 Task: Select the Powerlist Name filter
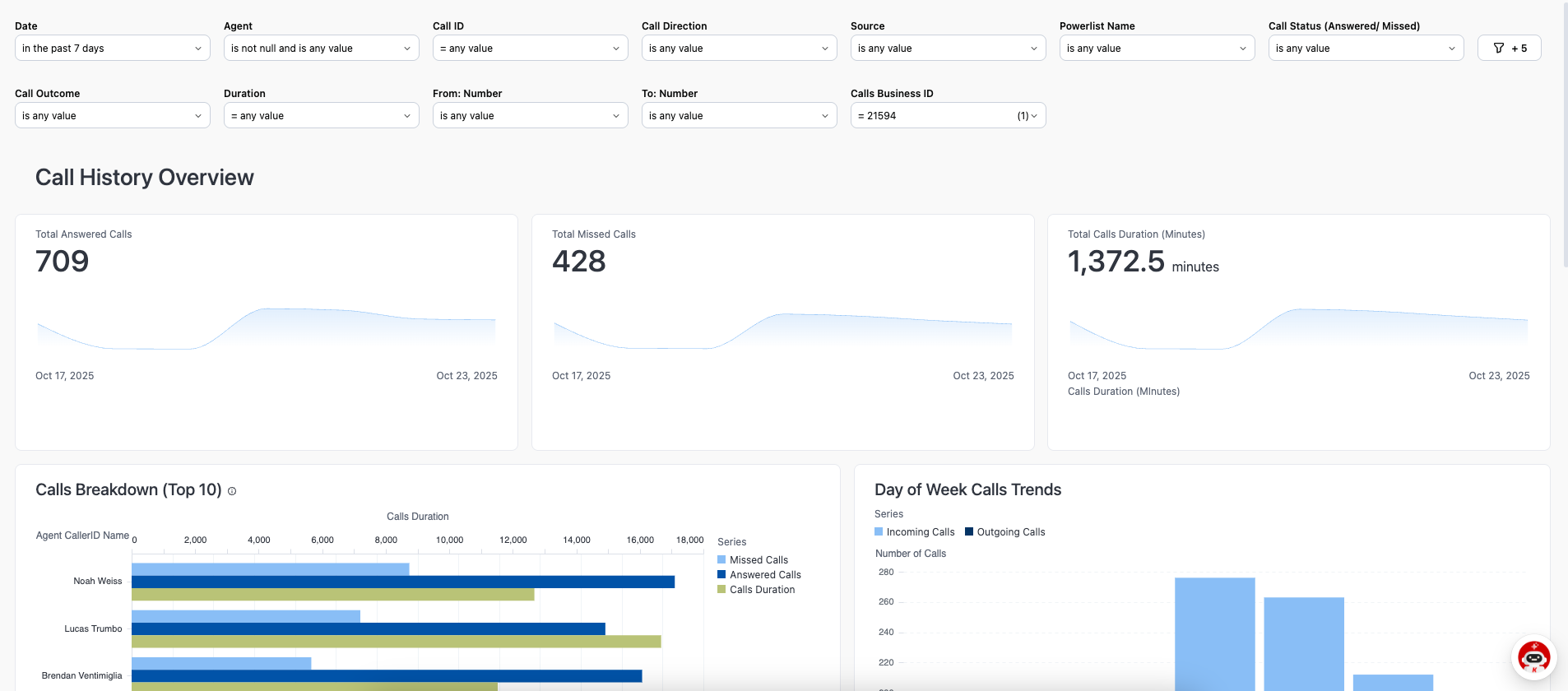coord(1157,49)
